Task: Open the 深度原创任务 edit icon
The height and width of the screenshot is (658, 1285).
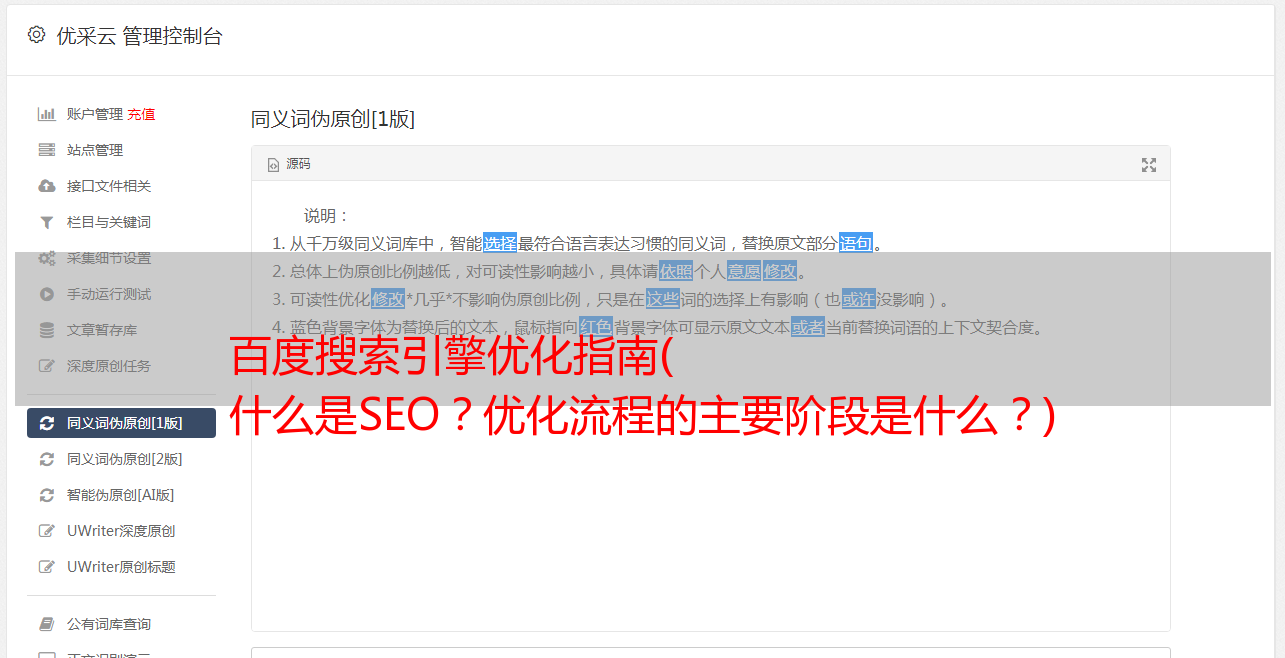Action: 46,366
